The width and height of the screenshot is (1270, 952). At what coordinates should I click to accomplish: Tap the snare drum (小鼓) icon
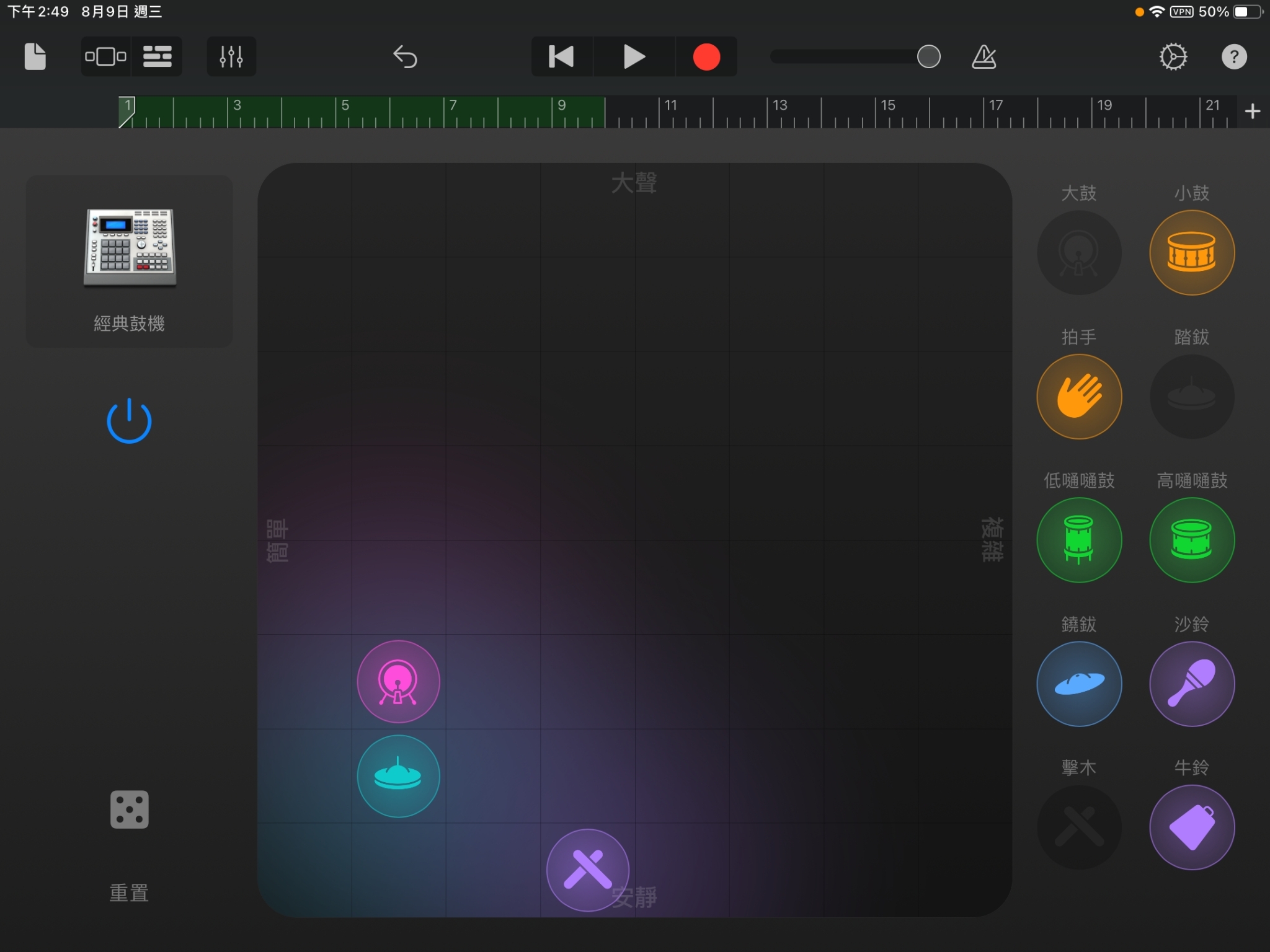[x=1191, y=253]
